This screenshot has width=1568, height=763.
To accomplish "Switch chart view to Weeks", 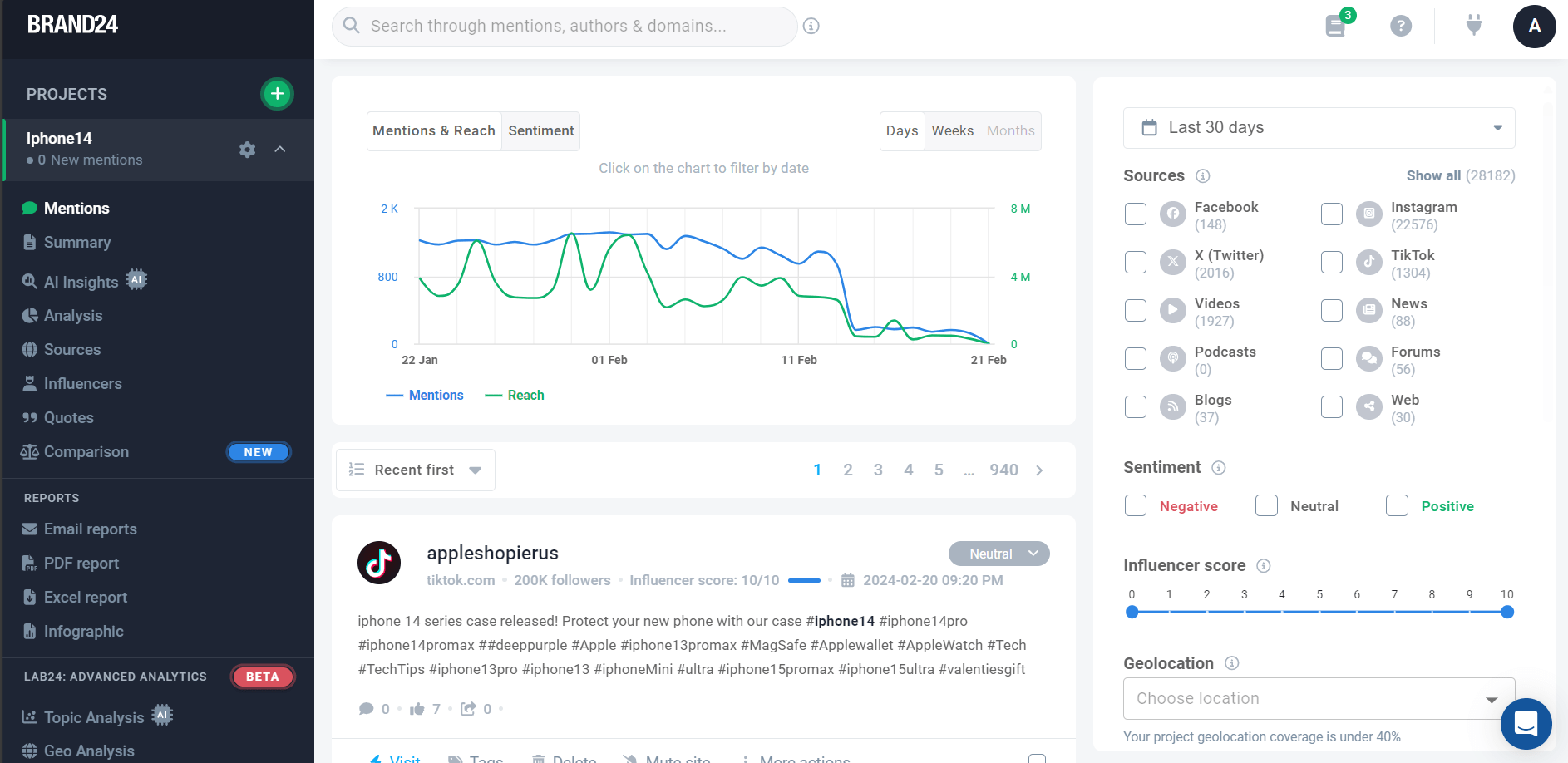I will coord(952,130).
